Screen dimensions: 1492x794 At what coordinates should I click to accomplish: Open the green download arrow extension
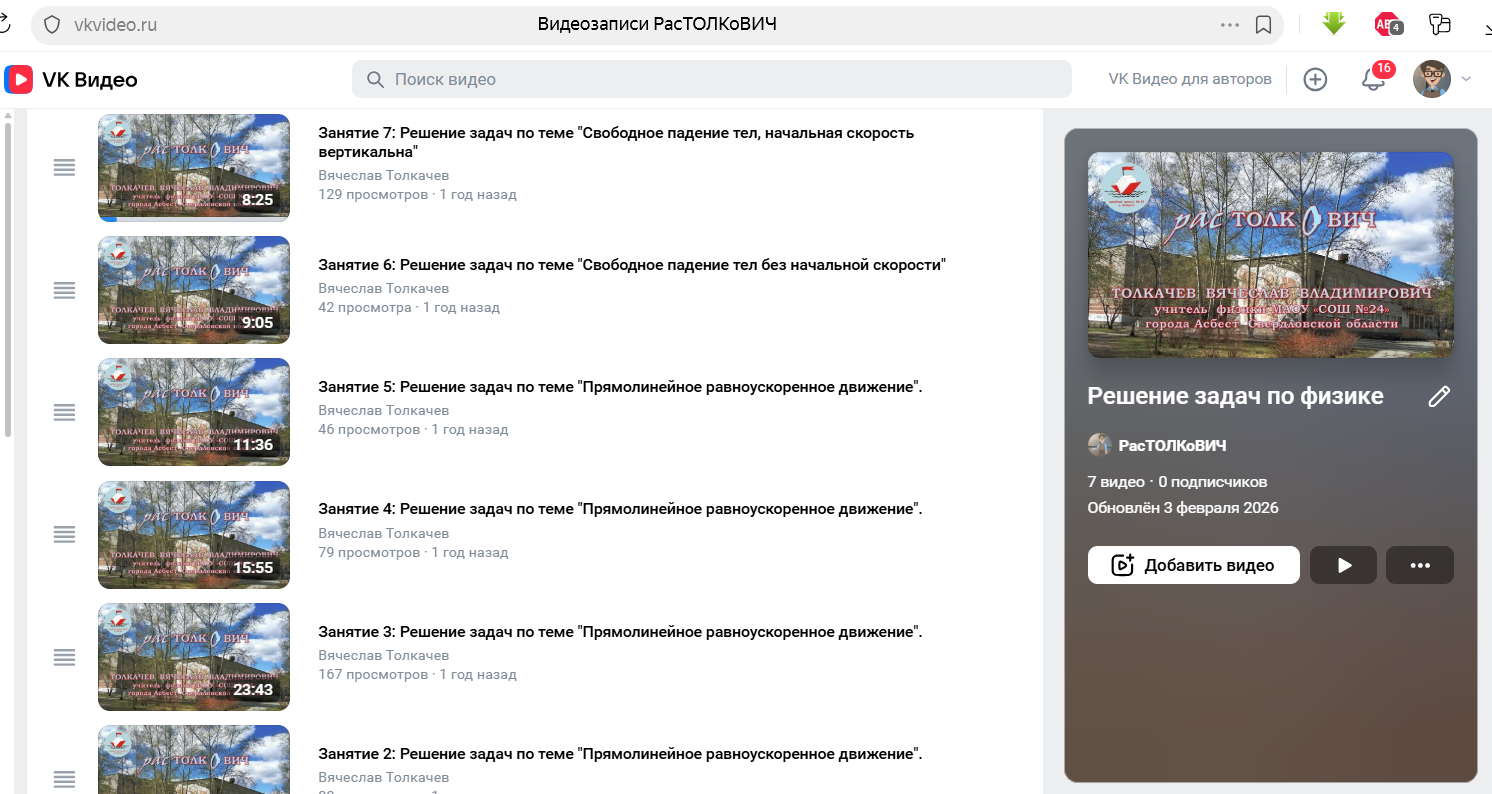coord(1333,24)
